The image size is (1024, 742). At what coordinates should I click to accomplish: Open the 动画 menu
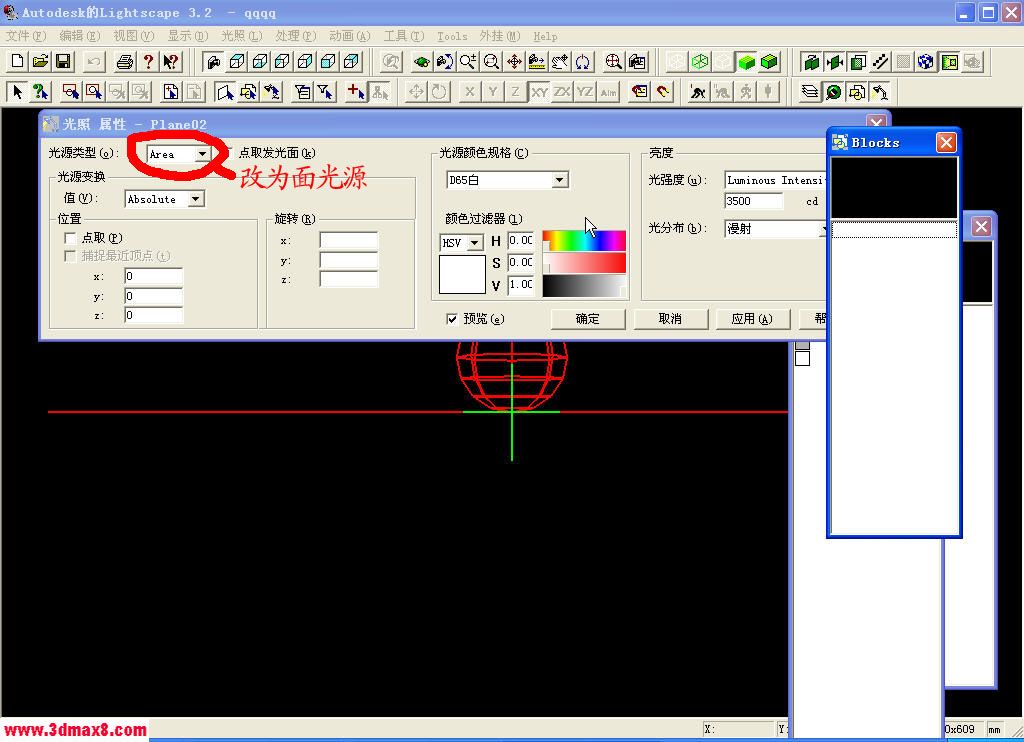pyautogui.click(x=349, y=36)
